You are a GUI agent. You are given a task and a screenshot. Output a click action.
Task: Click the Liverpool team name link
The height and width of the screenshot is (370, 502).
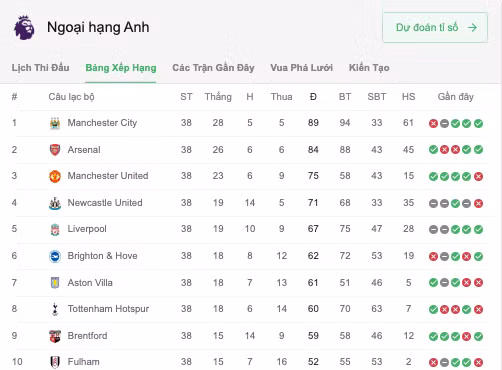[x=87, y=229]
